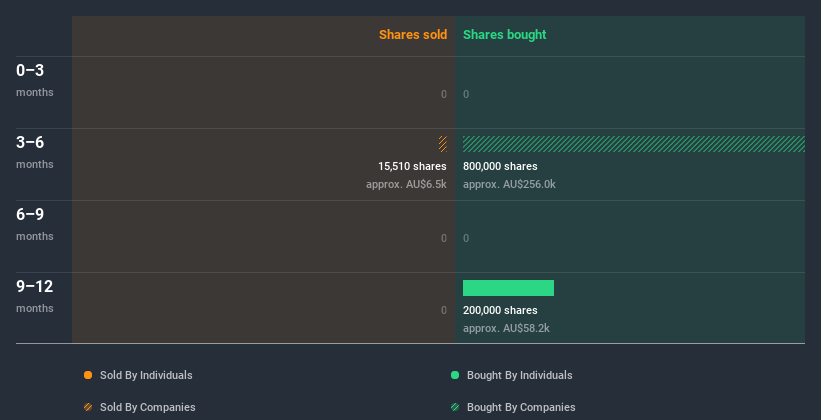Click the 6–9 months row label
Image resolution: width=821 pixels, height=420 pixels.
coord(35,224)
